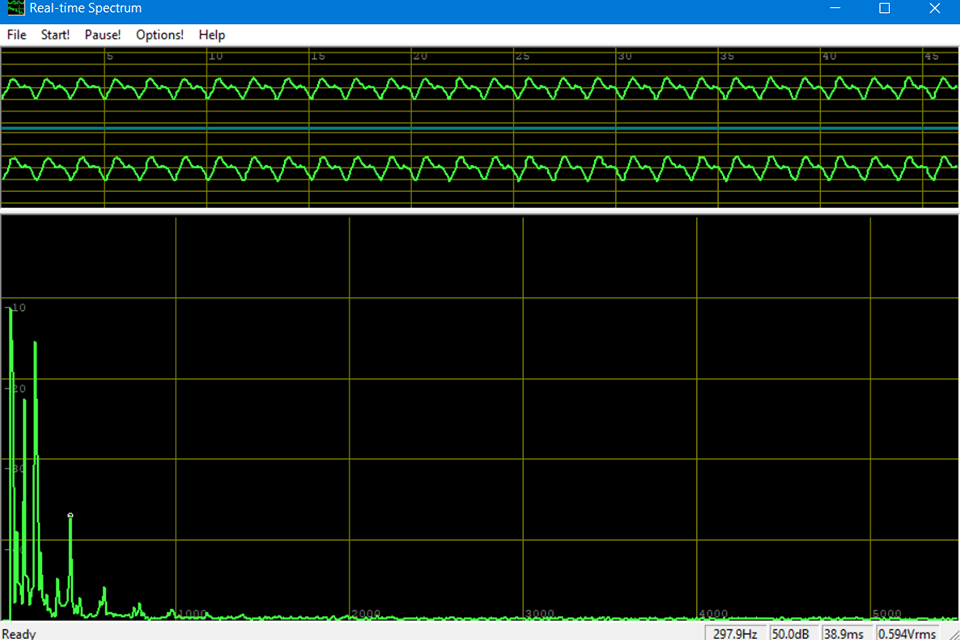
Task: Minimize the Real-time Spectrum window
Action: (835, 8)
